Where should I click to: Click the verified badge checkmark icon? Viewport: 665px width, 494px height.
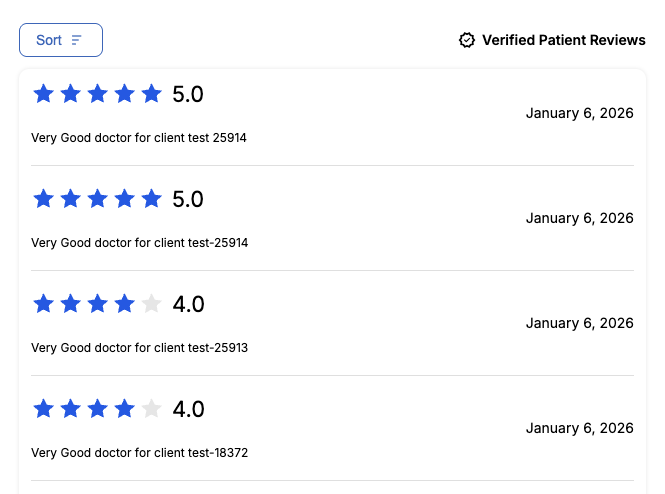[467, 40]
